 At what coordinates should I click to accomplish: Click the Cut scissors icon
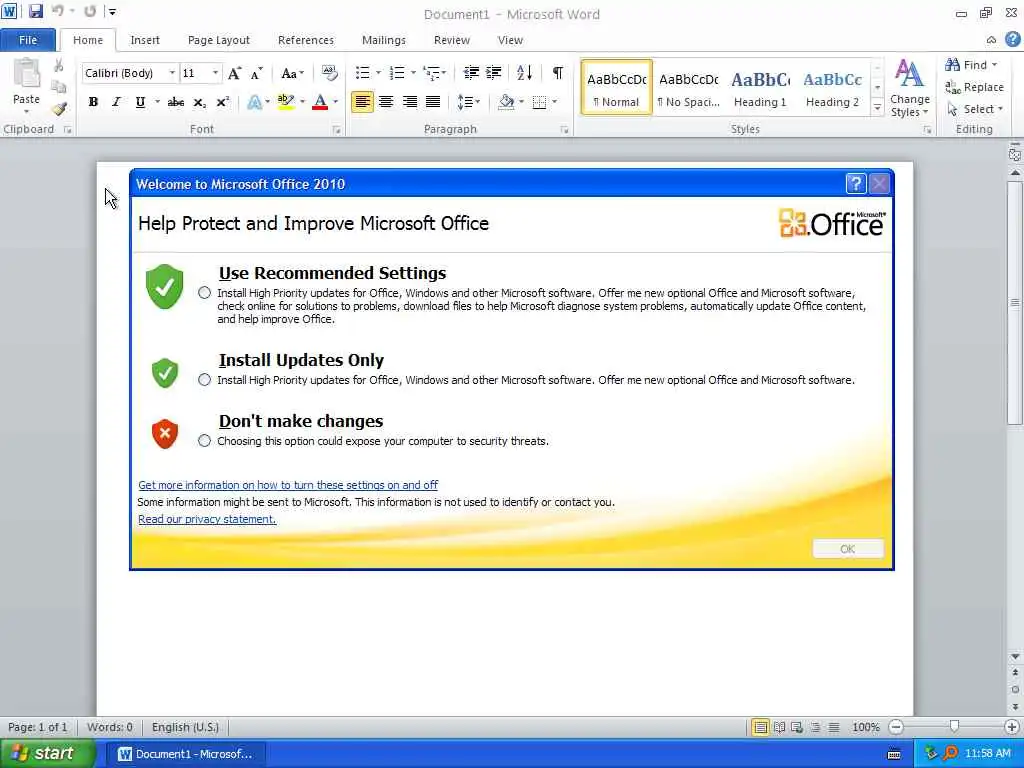point(59,65)
